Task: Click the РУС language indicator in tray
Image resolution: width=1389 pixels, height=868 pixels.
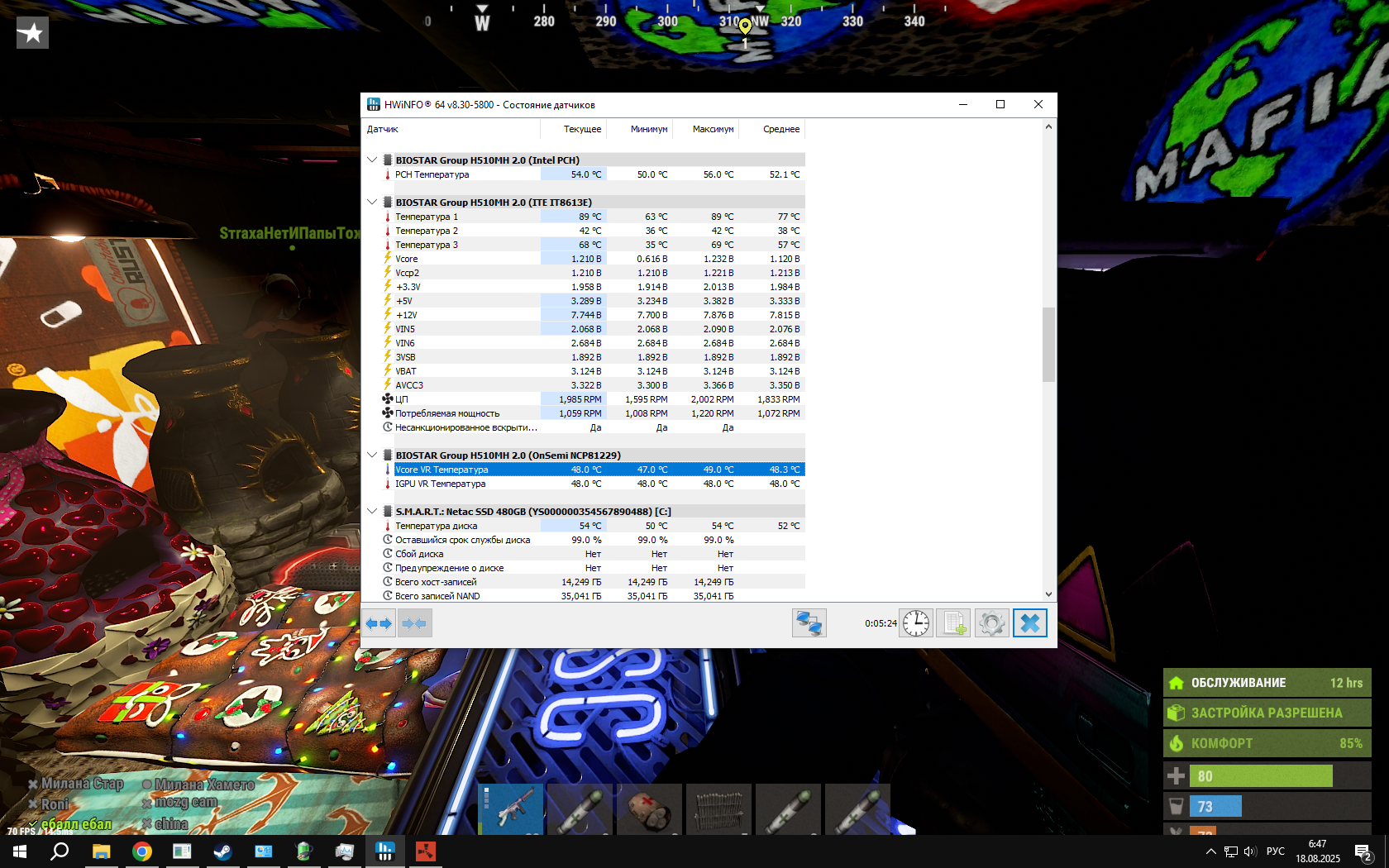Action: (1275, 851)
